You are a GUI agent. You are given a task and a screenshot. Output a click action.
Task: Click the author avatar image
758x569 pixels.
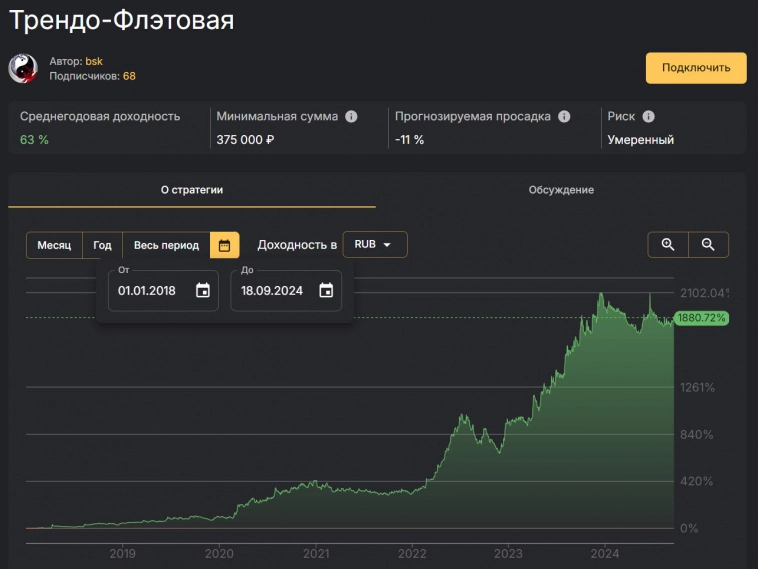[x=23, y=68]
